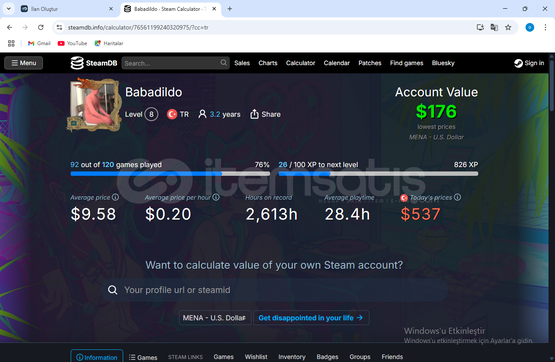The height and width of the screenshot is (362, 555).
Task: Switch to the Games list tab
Action: point(143,357)
